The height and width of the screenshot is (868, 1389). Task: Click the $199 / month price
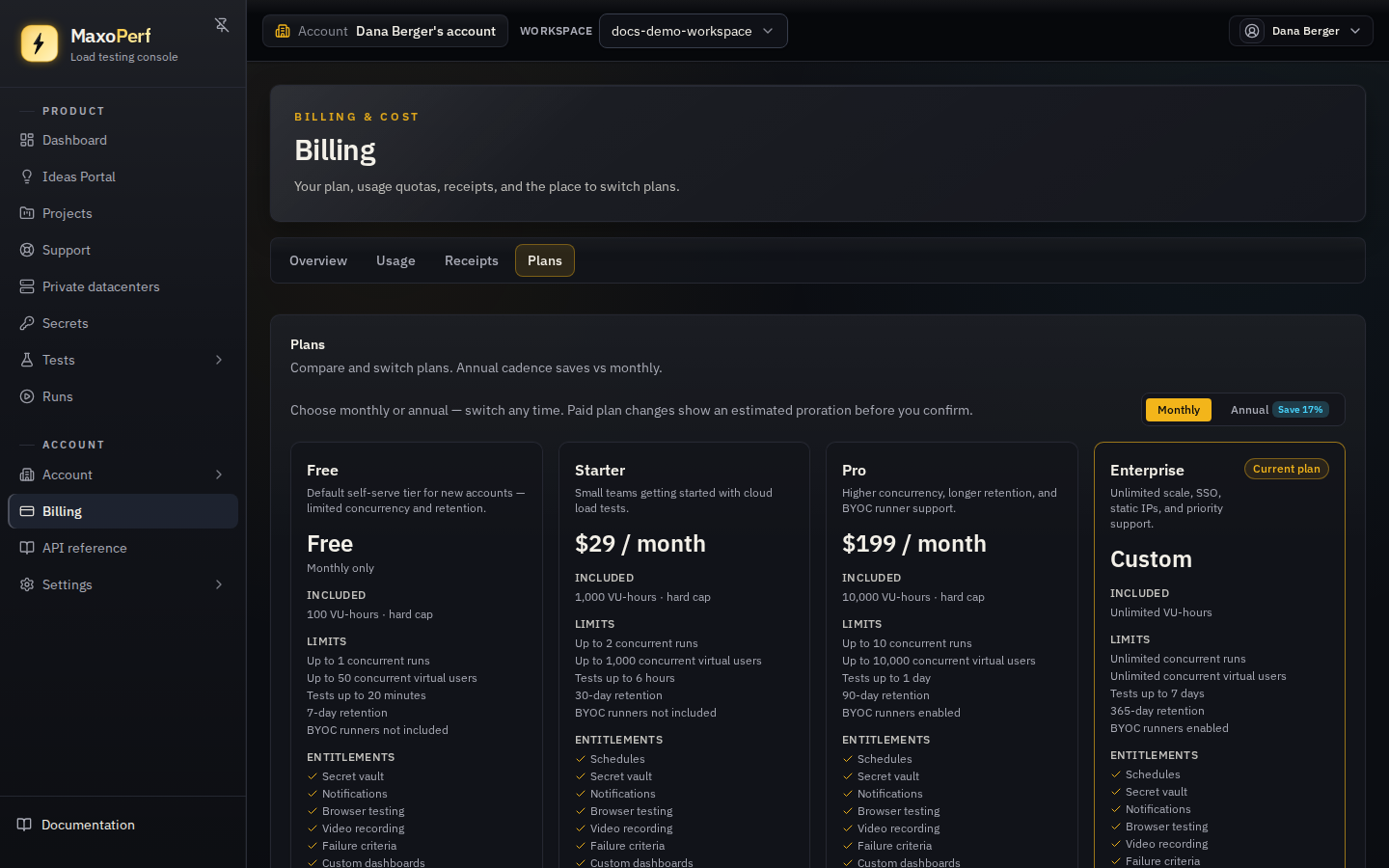(914, 544)
